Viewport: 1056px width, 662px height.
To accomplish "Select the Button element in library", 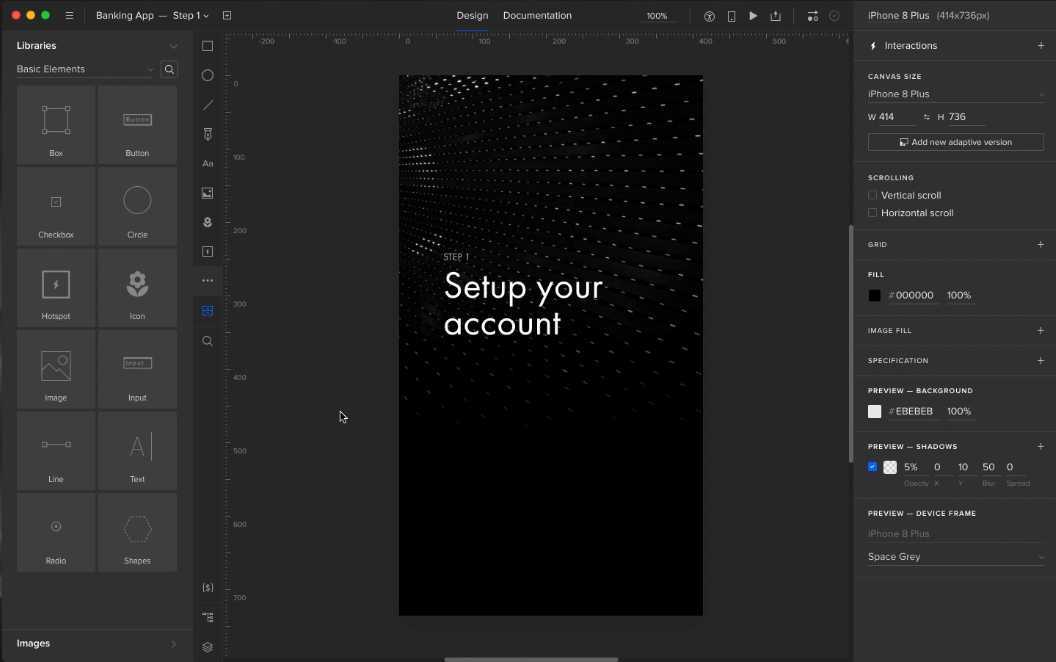I will click(137, 125).
